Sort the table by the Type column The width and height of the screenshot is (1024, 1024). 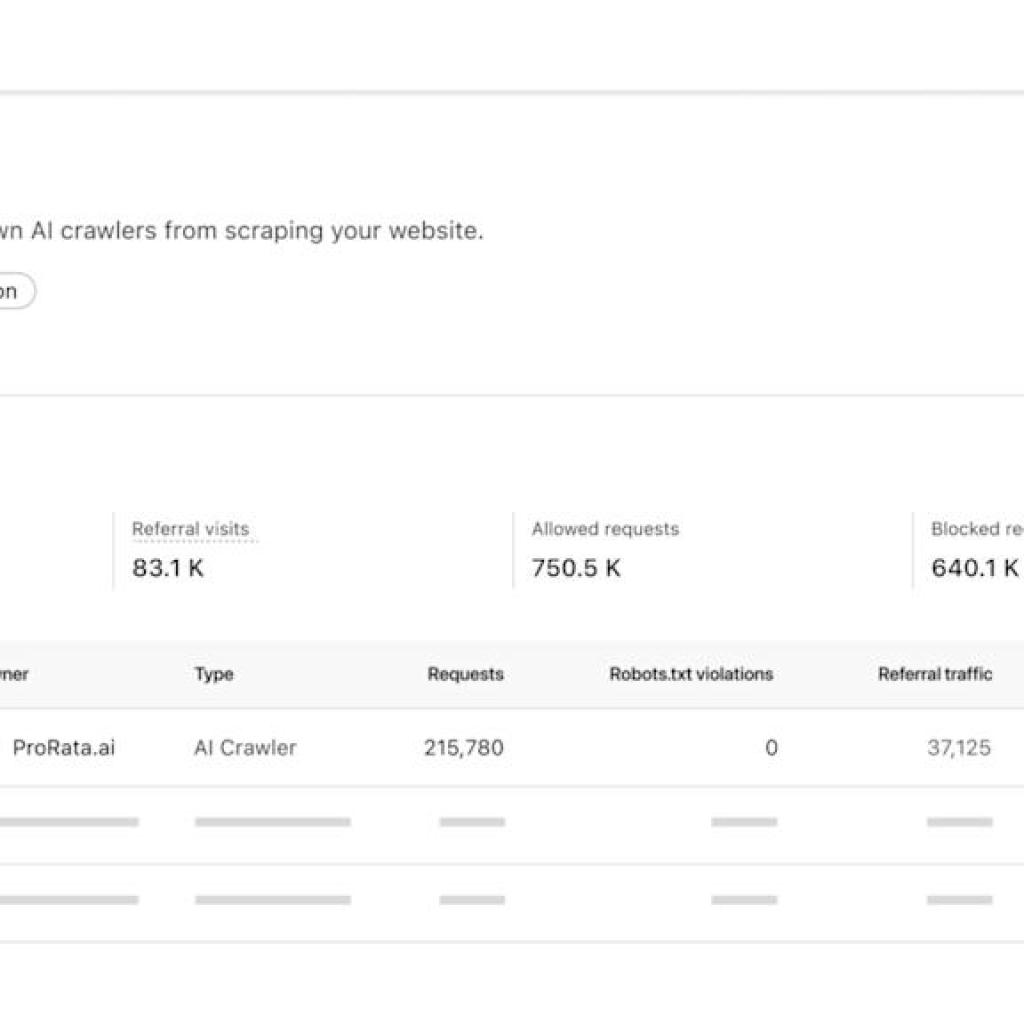coord(212,674)
